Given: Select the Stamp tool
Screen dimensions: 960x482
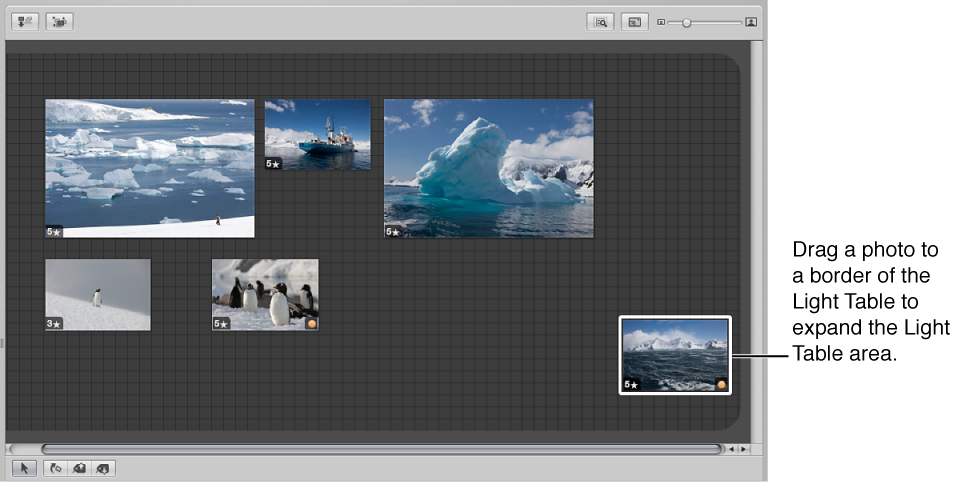Looking at the screenshot, I should pyautogui.click(x=103, y=467).
